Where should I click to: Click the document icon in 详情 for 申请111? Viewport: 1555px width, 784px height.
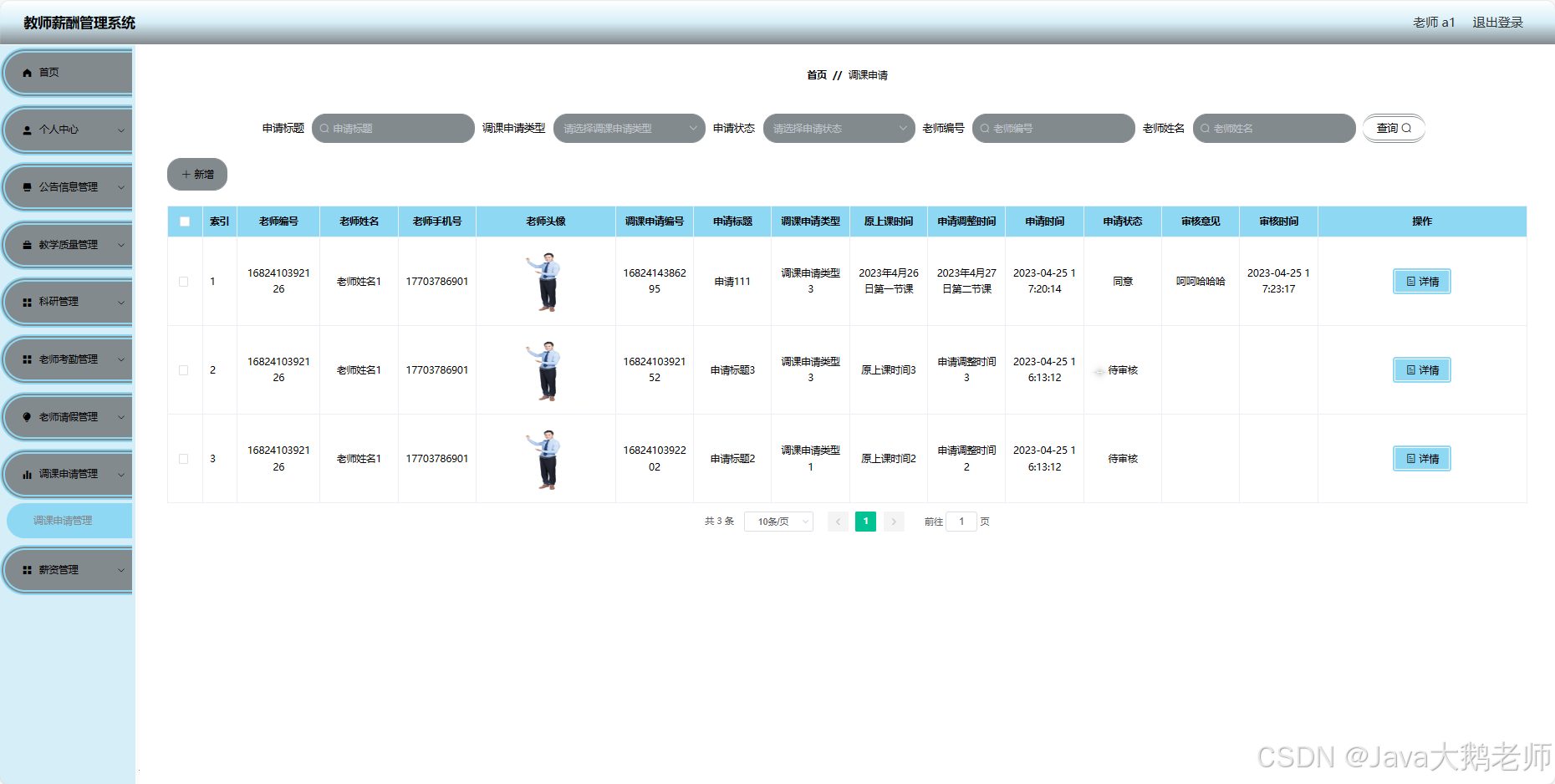pyautogui.click(x=1410, y=282)
